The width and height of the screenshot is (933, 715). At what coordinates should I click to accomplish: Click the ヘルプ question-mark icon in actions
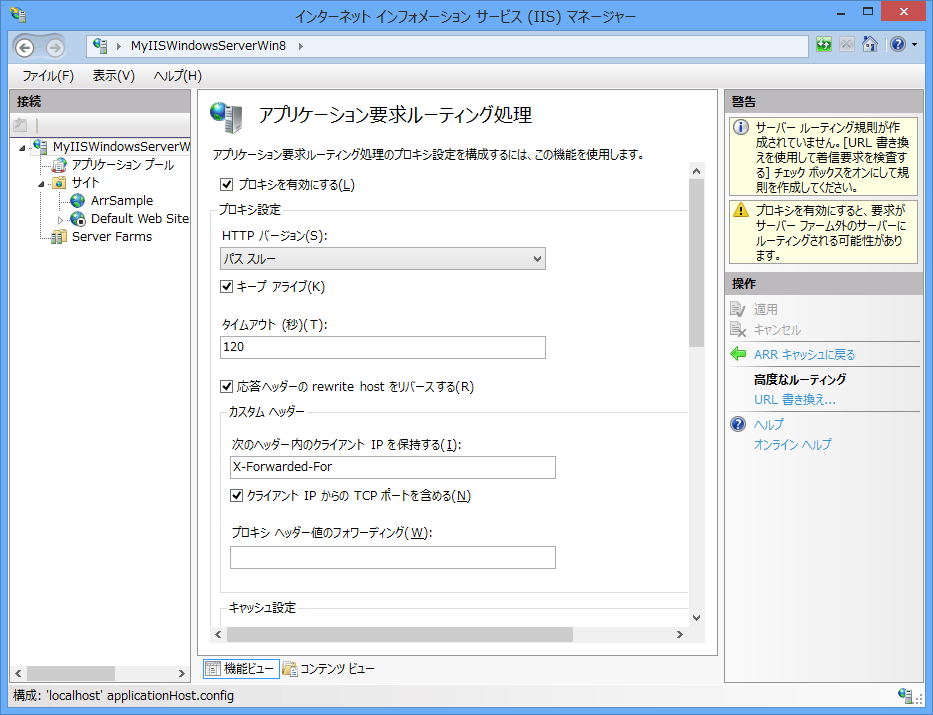pyautogui.click(x=738, y=424)
